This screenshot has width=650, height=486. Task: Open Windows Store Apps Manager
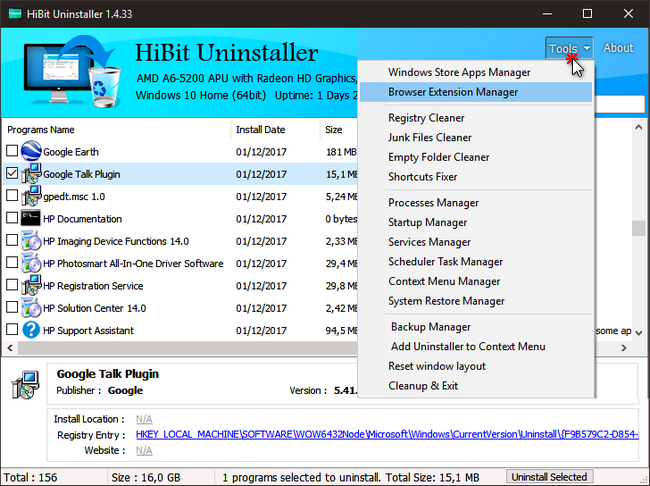pos(476,72)
